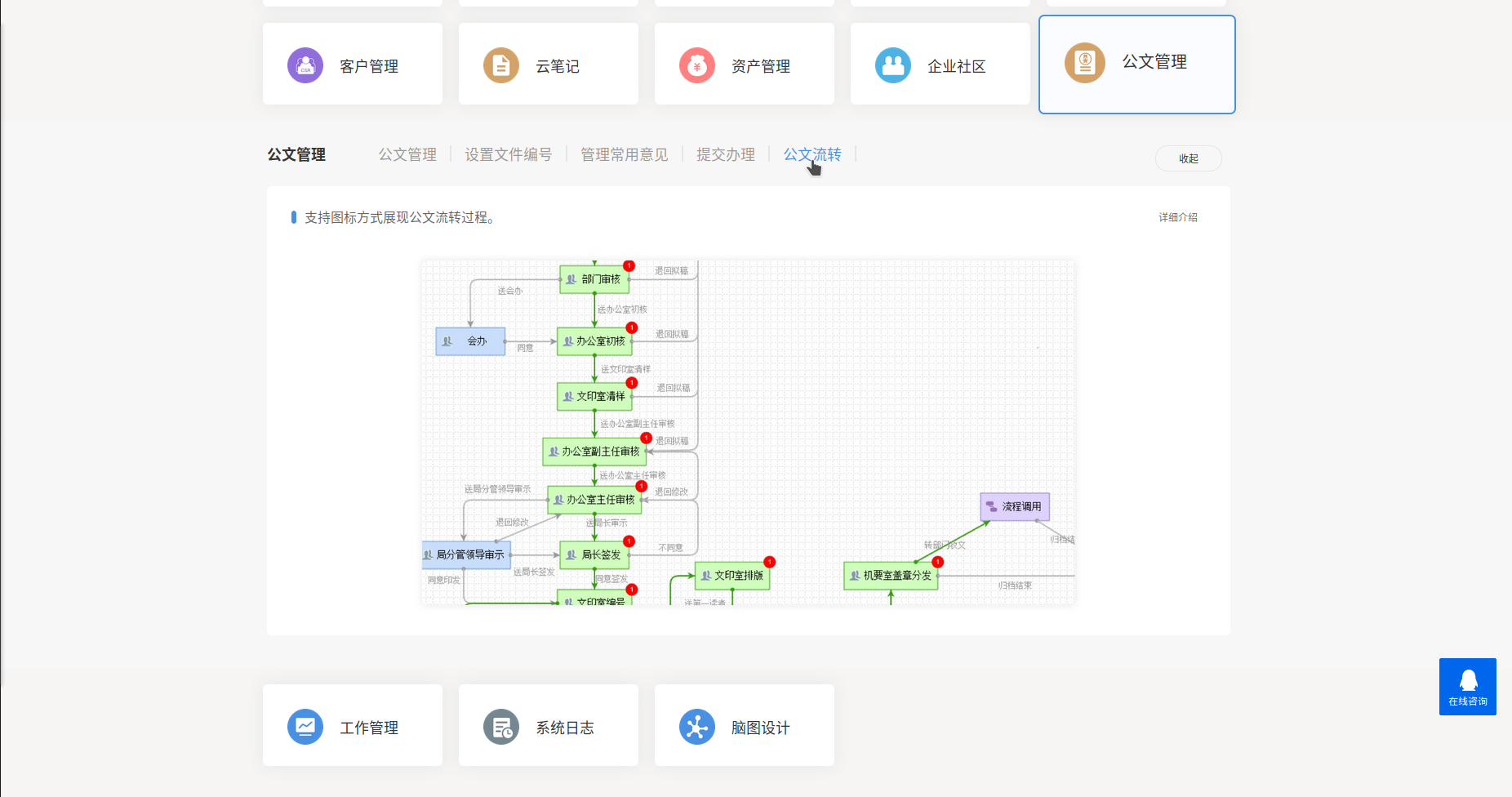The height and width of the screenshot is (797, 1512).
Task: Click the 机要室盖章分发 flowchart node
Action: [x=891, y=576]
